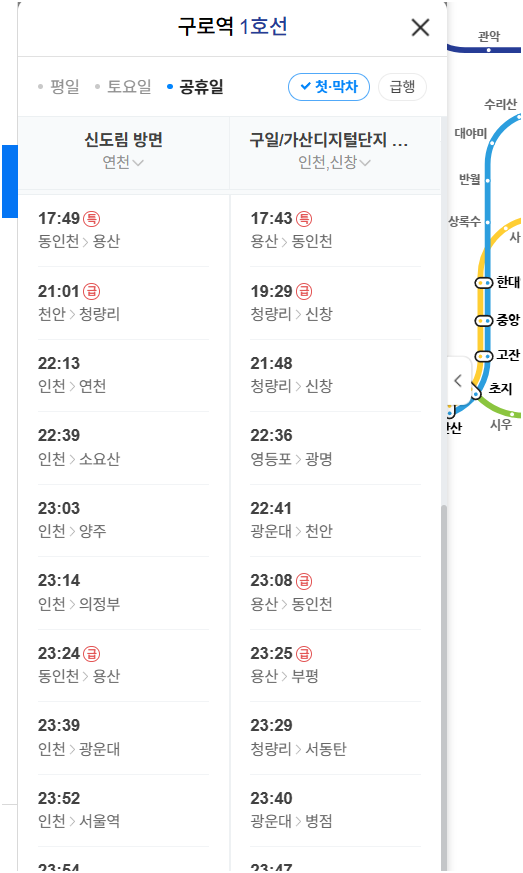Toggle the 첫·막차 filter
Image resolution: width=523 pixels, height=873 pixels.
[329, 87]
